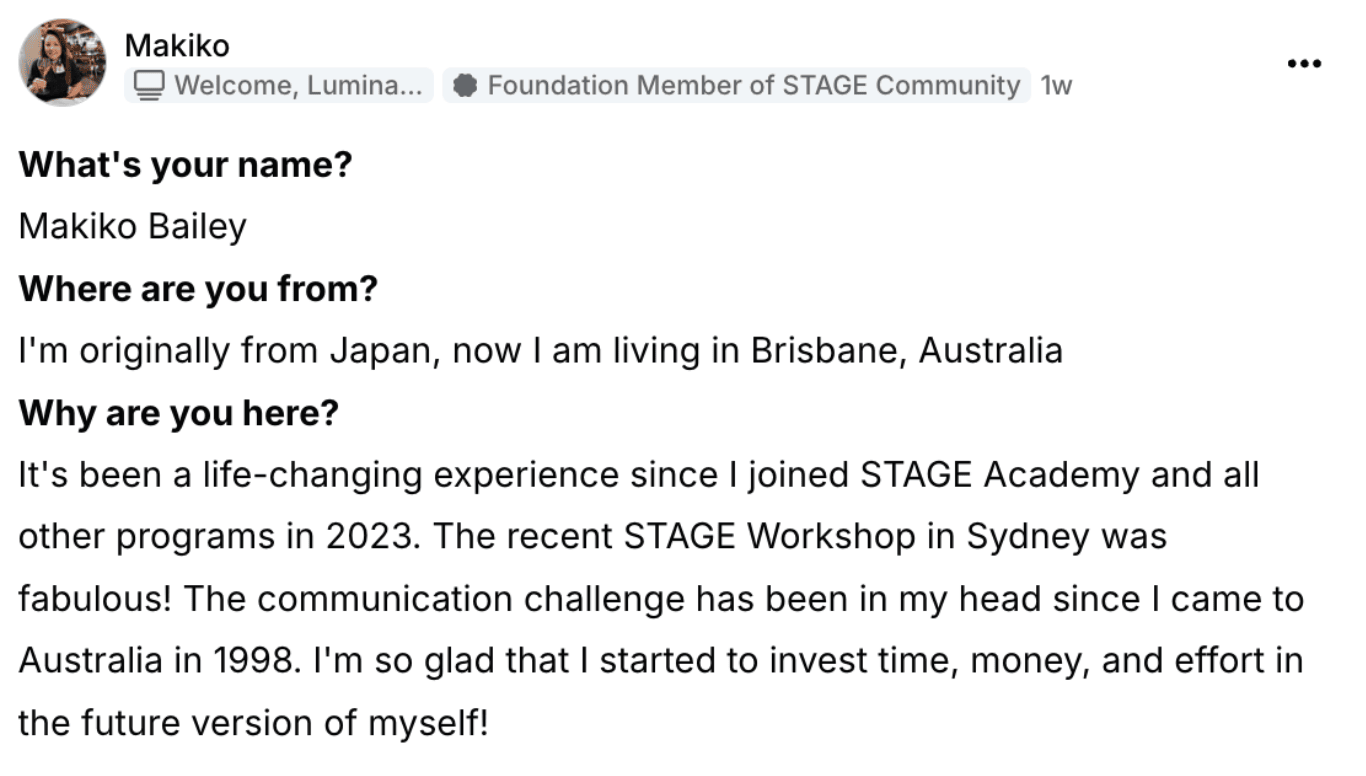The width and height of the screenshot is (1366, 776).
Task: Click the "Where are you from?" heading
Action: pos(198,289)
